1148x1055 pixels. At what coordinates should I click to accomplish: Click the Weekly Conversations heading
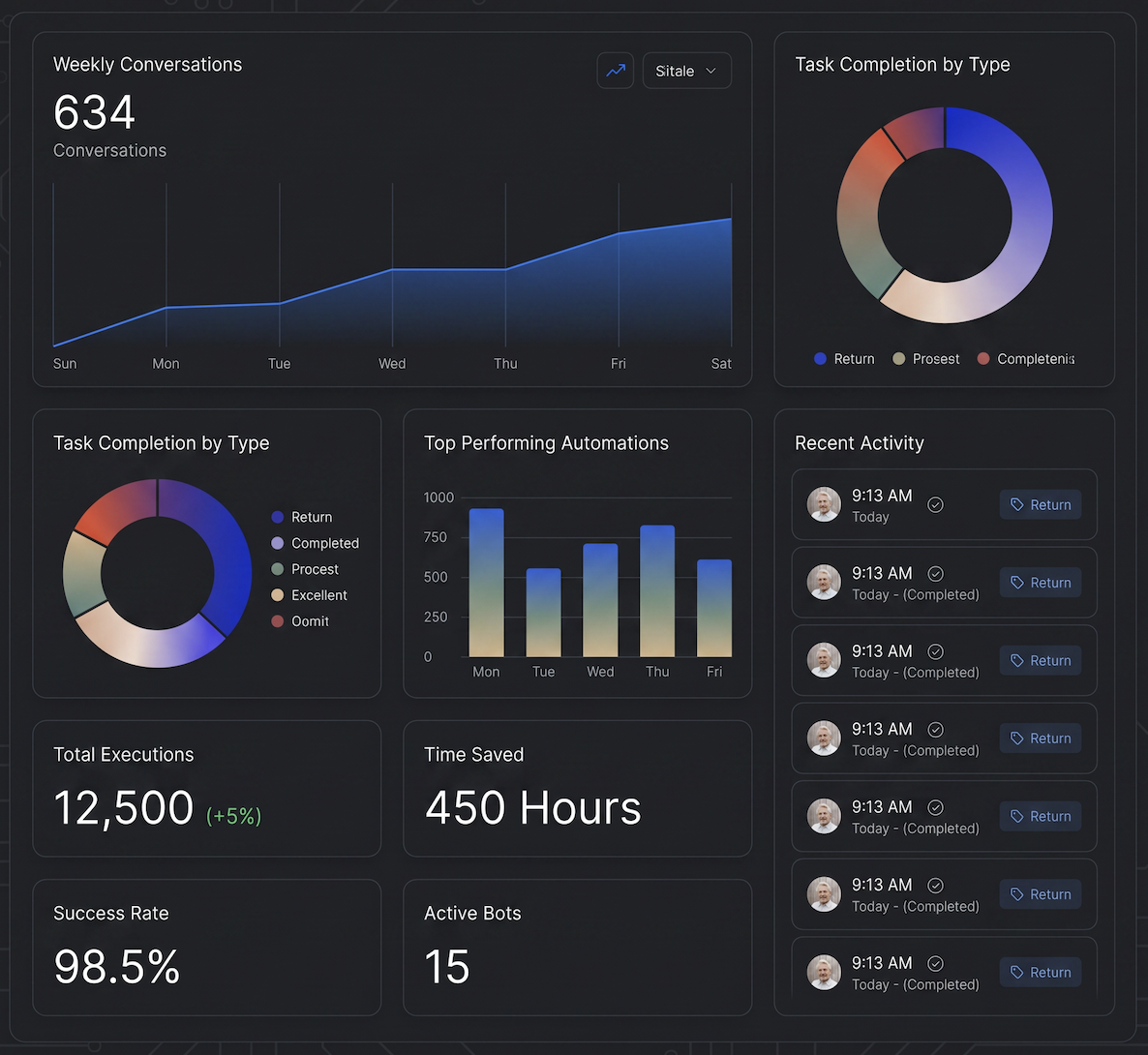click(148, 65)
